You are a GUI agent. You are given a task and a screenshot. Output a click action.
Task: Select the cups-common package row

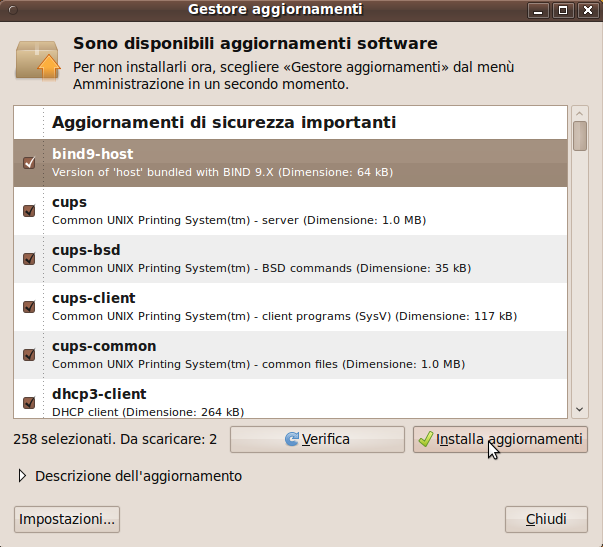click(290, 355)
